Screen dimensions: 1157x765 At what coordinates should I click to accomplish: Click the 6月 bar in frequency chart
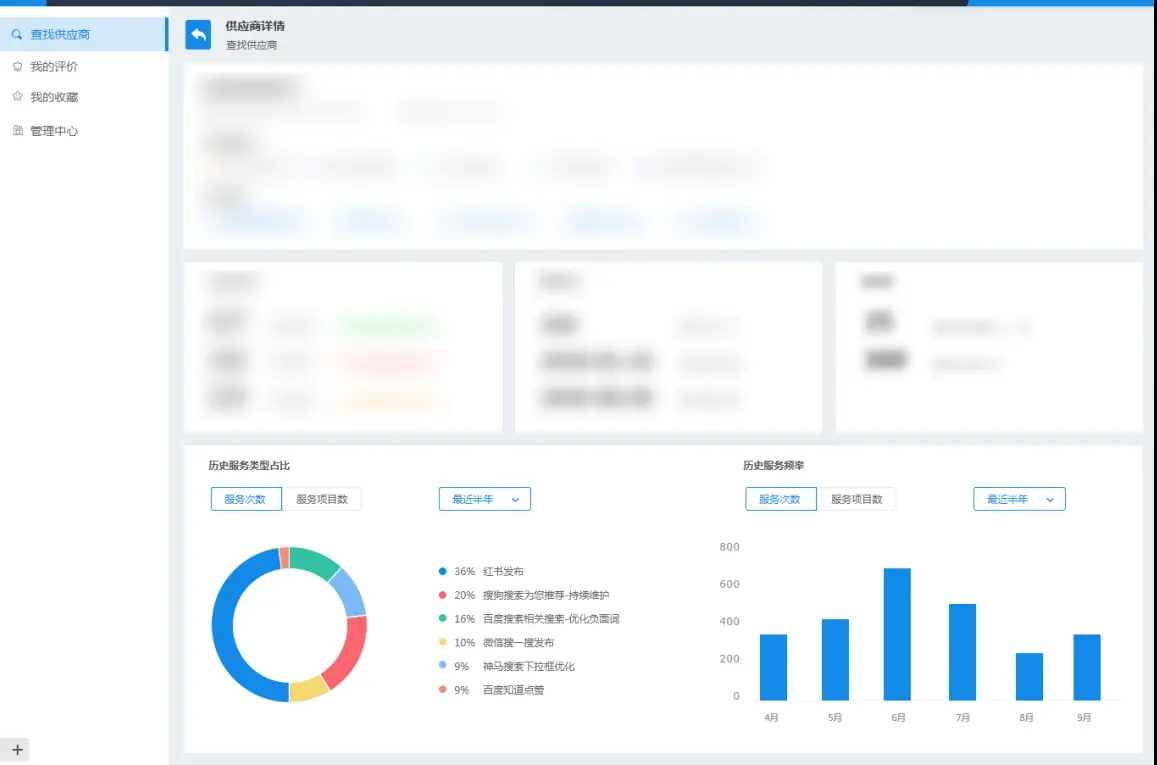click(x=897, y=634)
